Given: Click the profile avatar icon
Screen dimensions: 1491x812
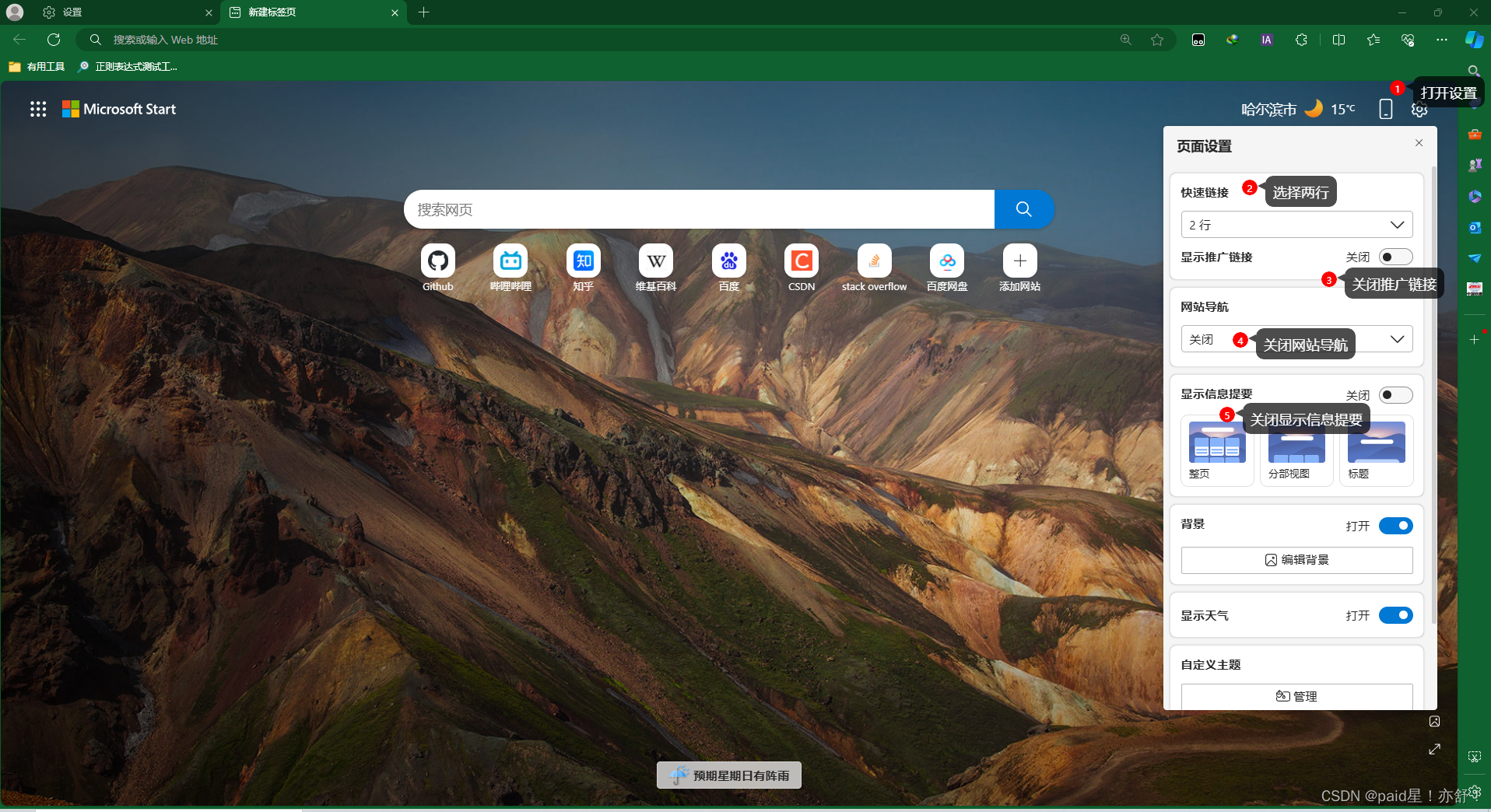Looking at the screenshot, I should [15, 12].
